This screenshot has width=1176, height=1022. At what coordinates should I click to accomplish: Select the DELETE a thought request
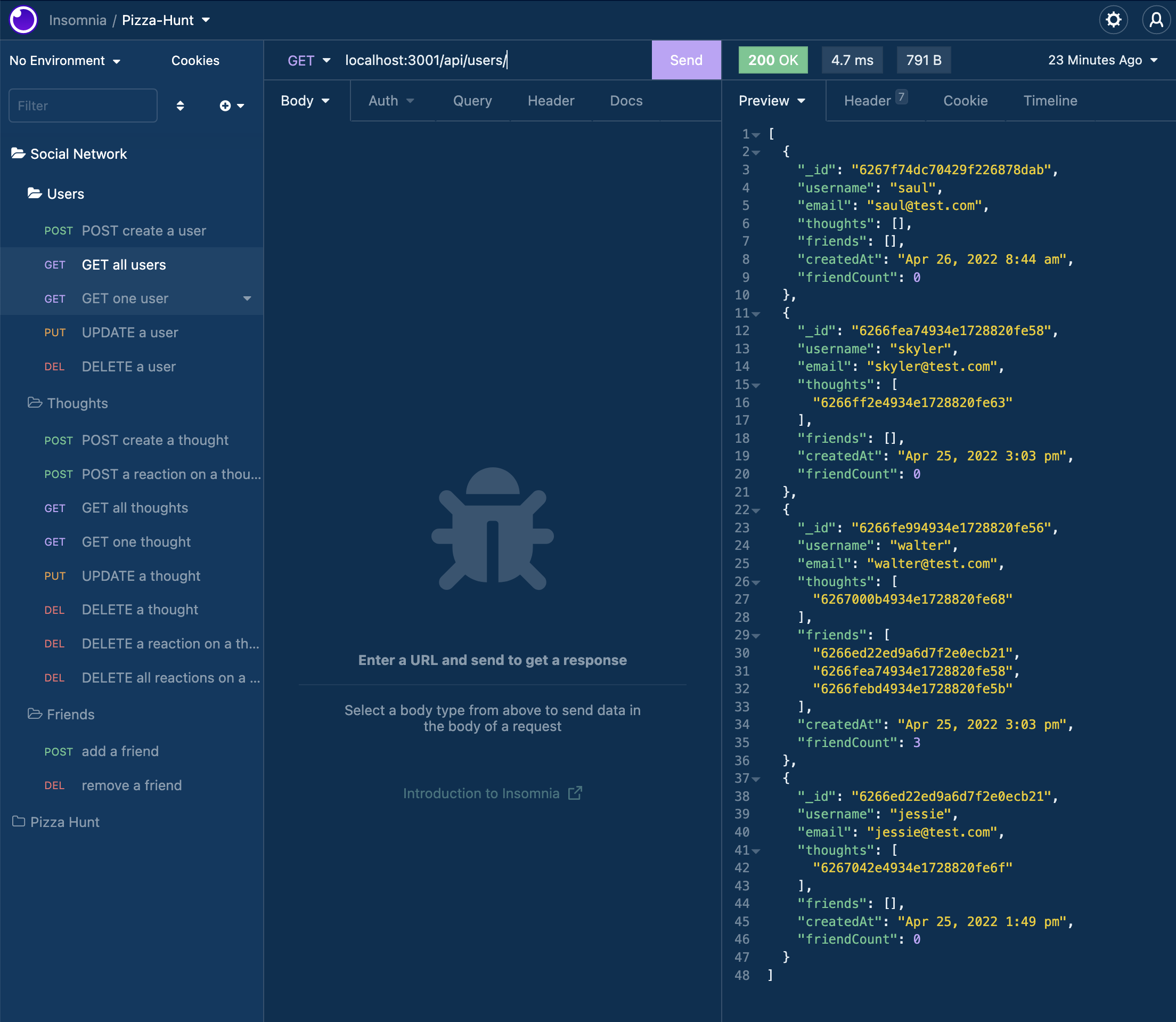pyautogui.click(x=132, y=609)
